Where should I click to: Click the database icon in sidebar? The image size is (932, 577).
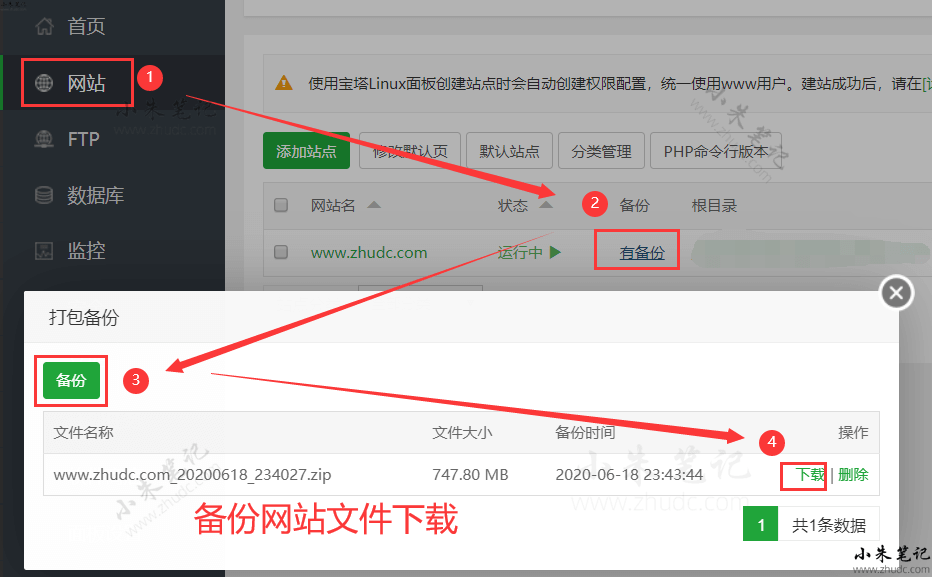[x=45, y=195]
